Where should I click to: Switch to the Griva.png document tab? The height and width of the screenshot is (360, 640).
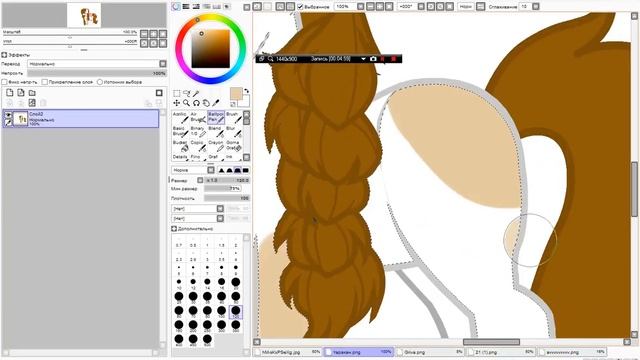430,352
